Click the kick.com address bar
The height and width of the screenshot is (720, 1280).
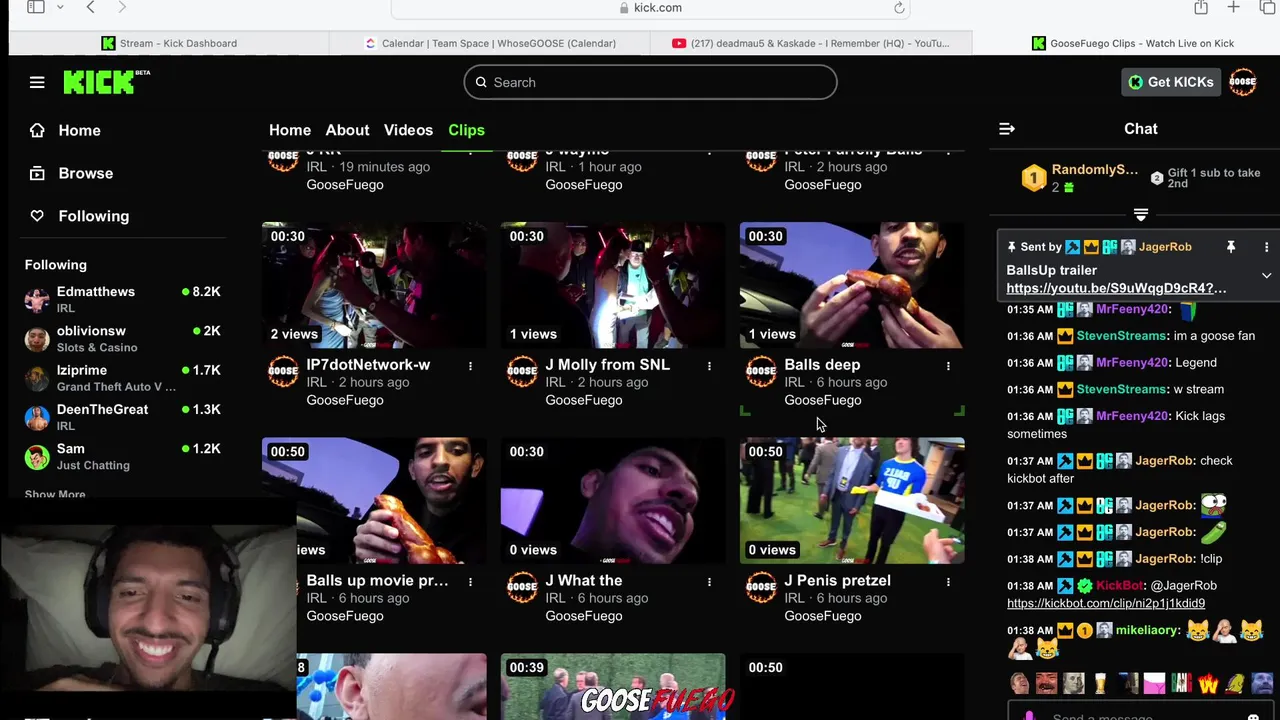point(650,8)
